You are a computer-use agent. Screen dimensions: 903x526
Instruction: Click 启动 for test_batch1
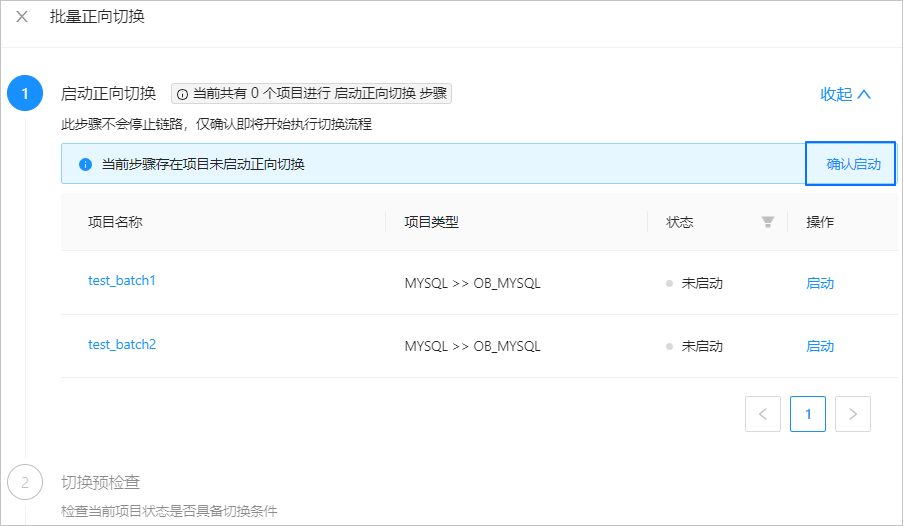(x=819, y=283)
